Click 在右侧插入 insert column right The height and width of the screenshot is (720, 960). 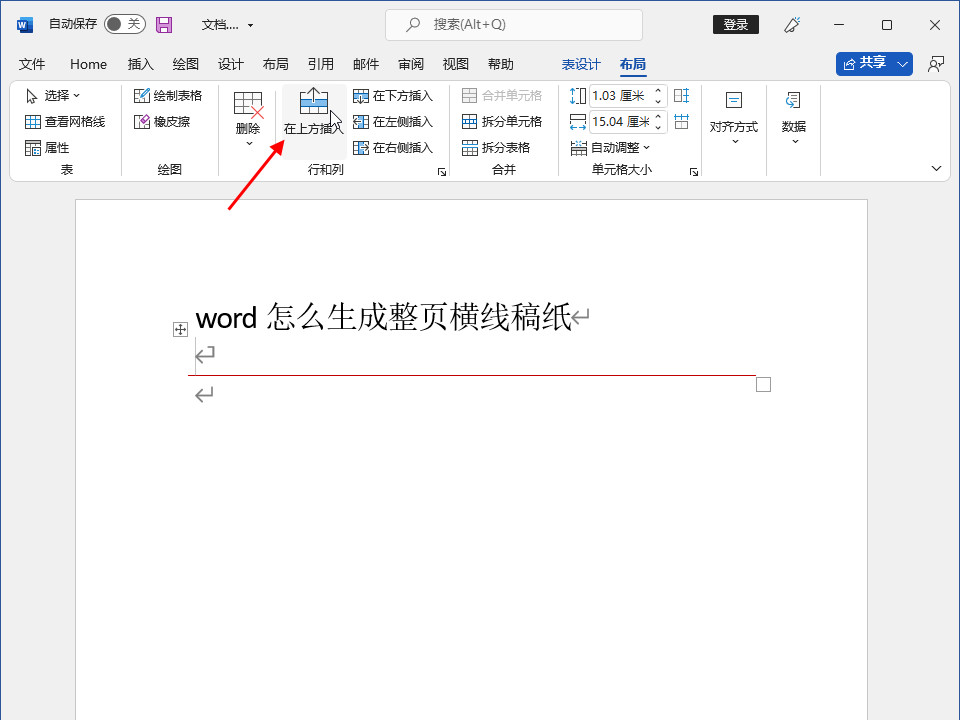click(393, 148)
